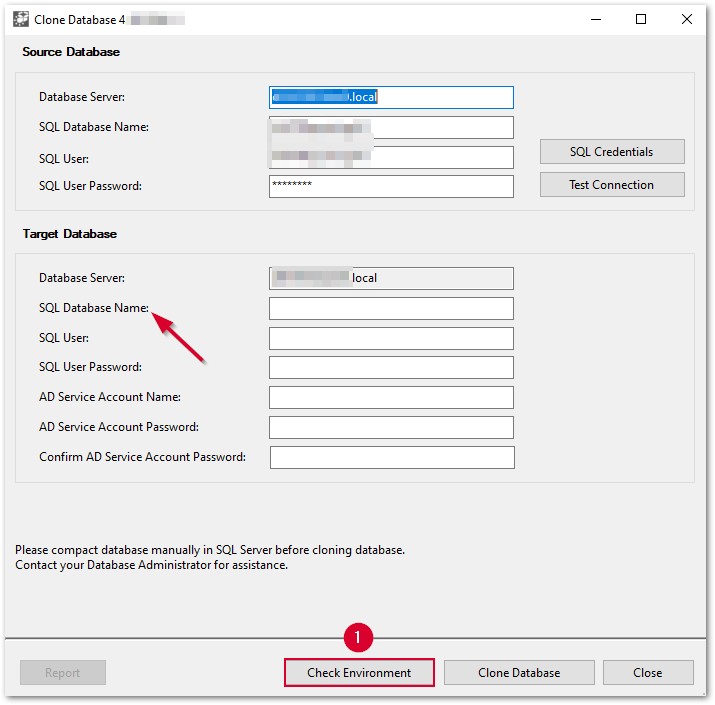Click the Clone Database button
715x705 pixels.
[519, 673]
